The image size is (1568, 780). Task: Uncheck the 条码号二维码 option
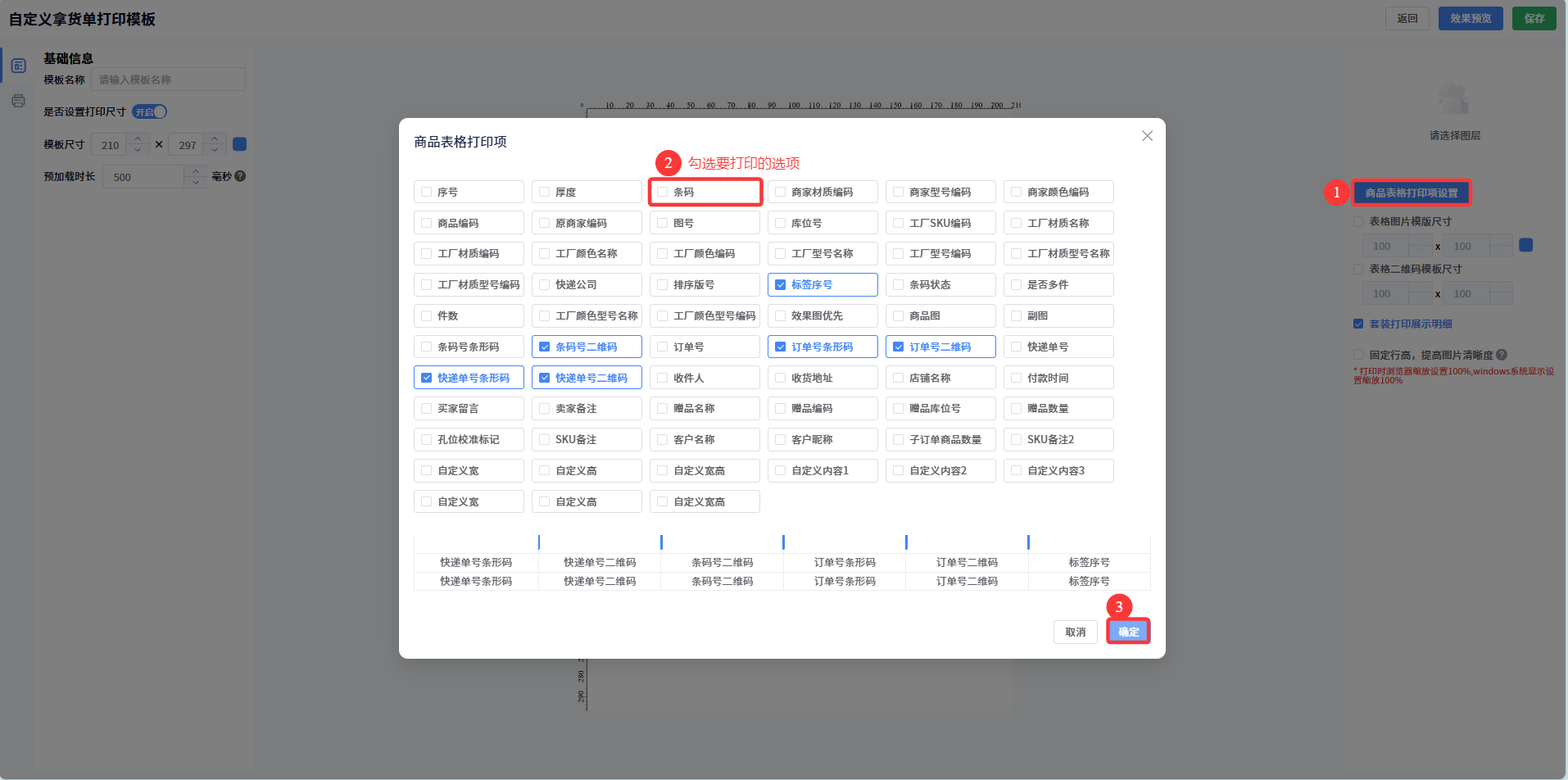544,347
